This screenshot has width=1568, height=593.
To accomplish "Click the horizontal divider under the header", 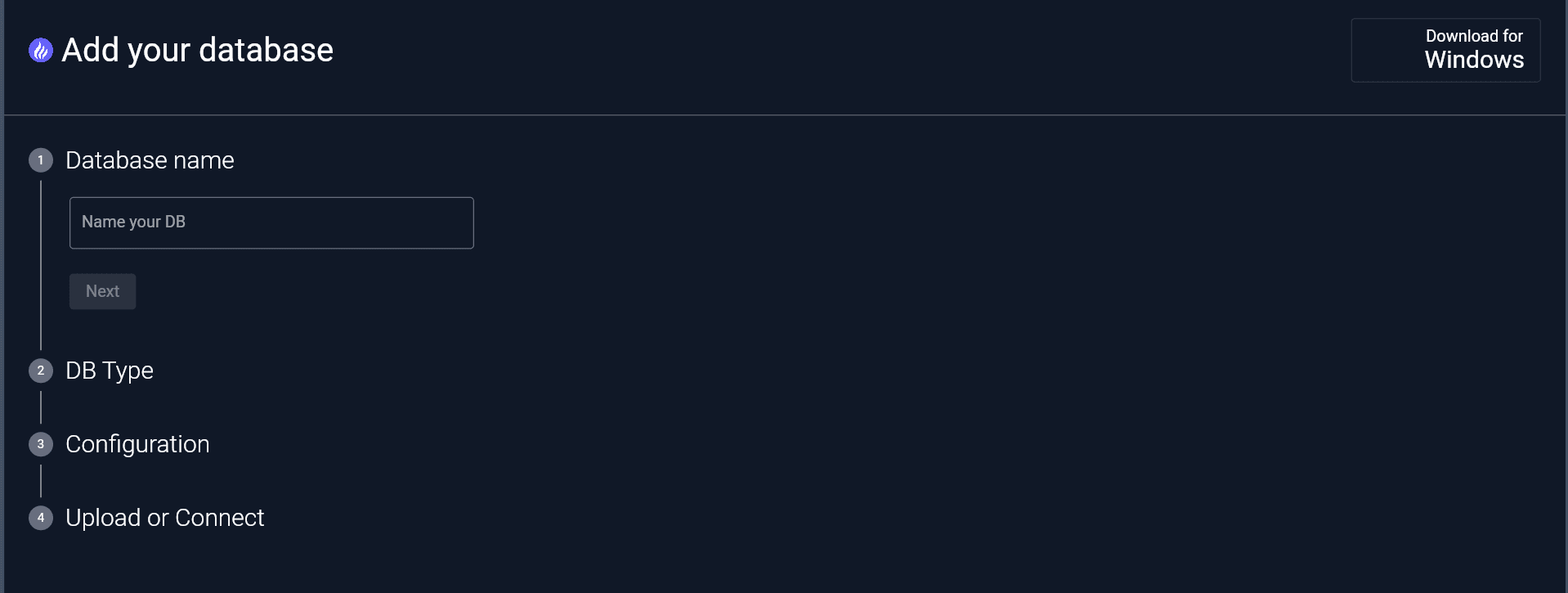I will [x=785, y=115].
